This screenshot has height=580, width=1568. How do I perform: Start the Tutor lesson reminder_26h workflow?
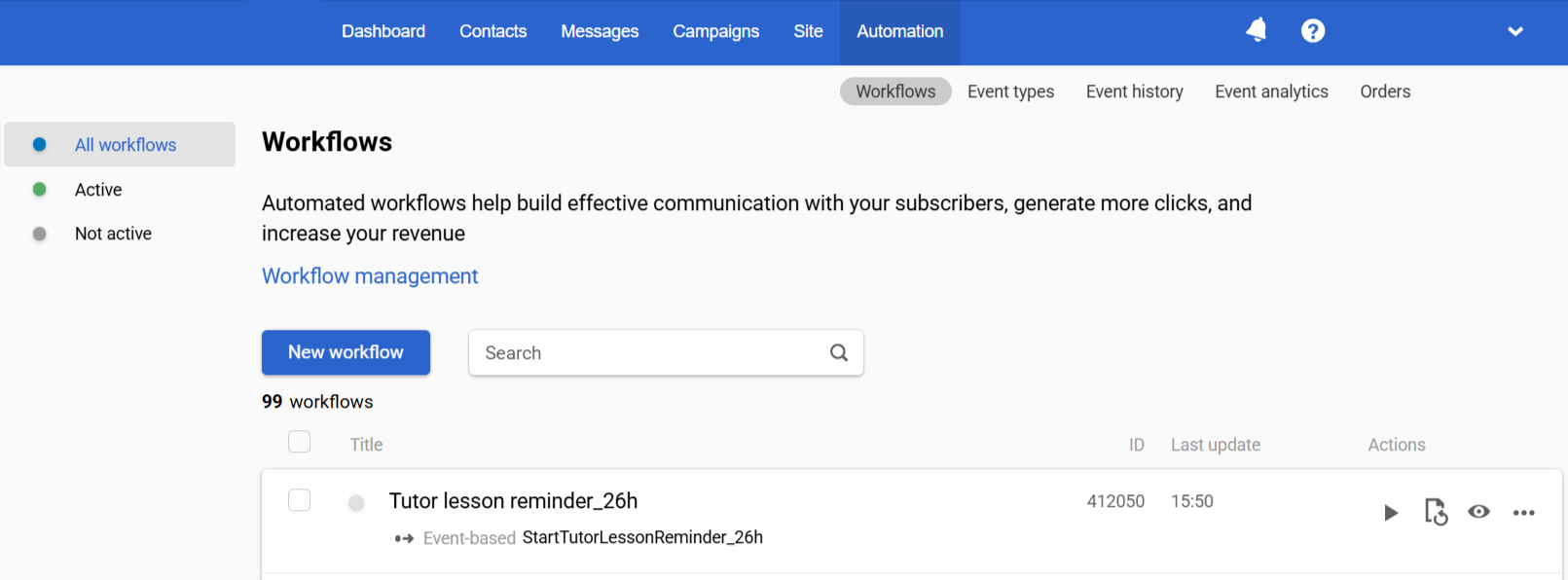tap(1391, 512)
